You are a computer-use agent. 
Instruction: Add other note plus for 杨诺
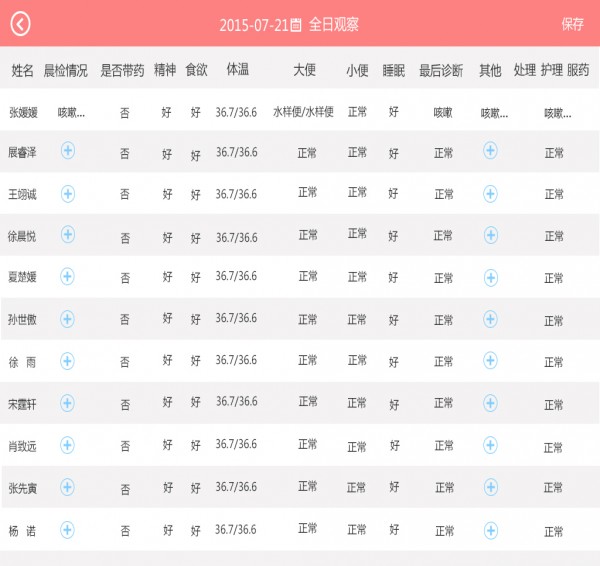pyautogui.click(x=490, y=529)
